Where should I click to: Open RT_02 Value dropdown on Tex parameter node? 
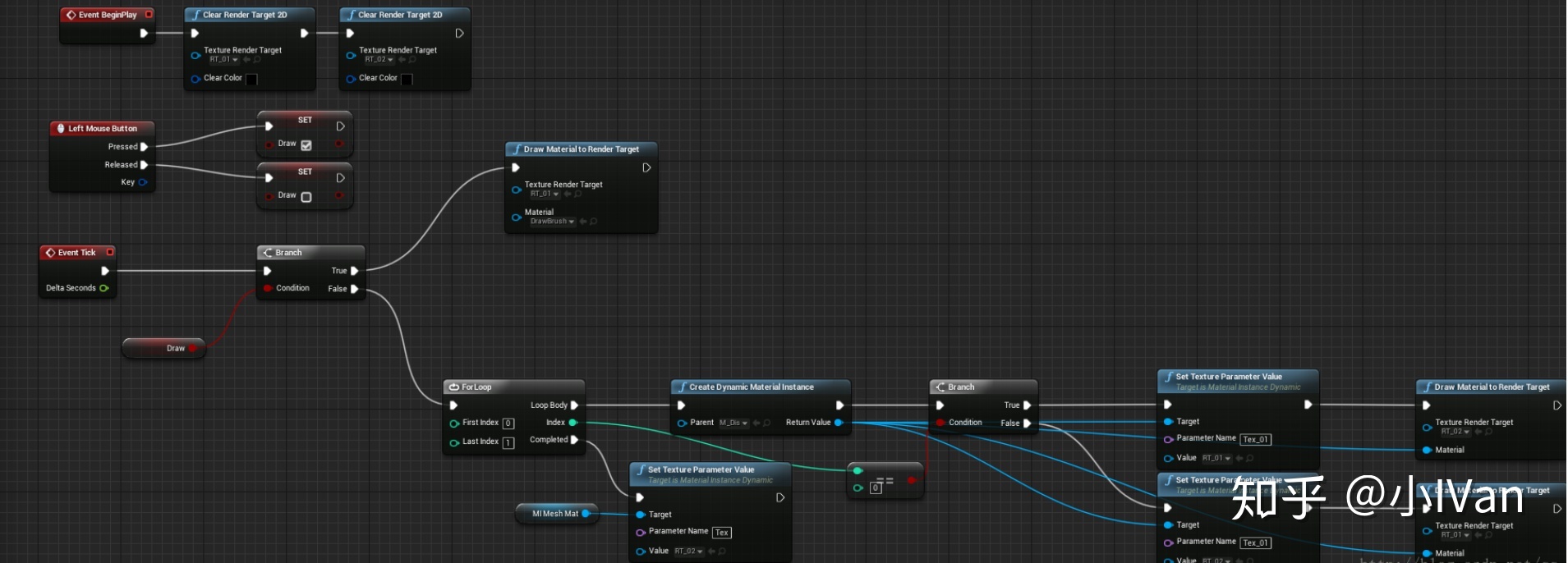[688, 552]
